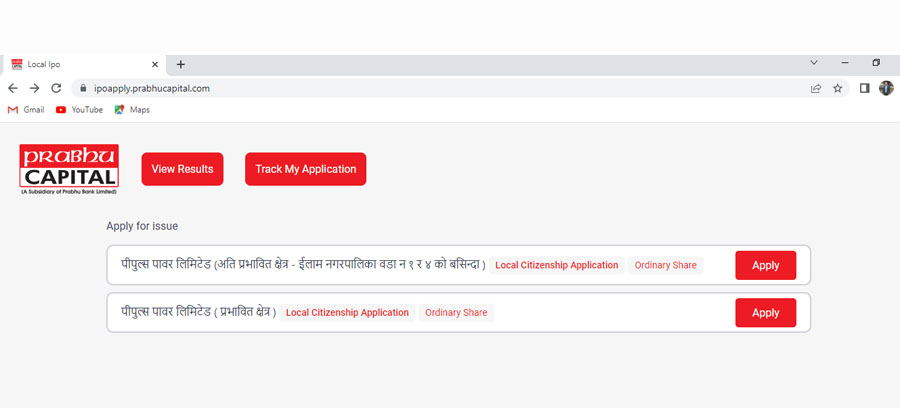This screenshot has height=408, width=900.
Task: Open the Gmail bookmark
Action: [x=26, y=110]
